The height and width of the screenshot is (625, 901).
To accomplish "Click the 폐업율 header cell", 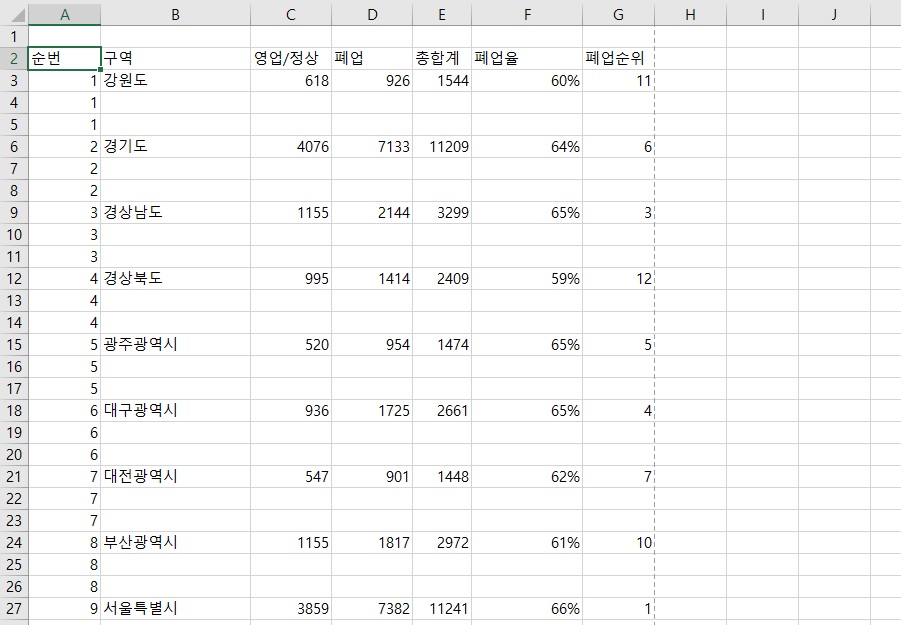I will 527,59.
